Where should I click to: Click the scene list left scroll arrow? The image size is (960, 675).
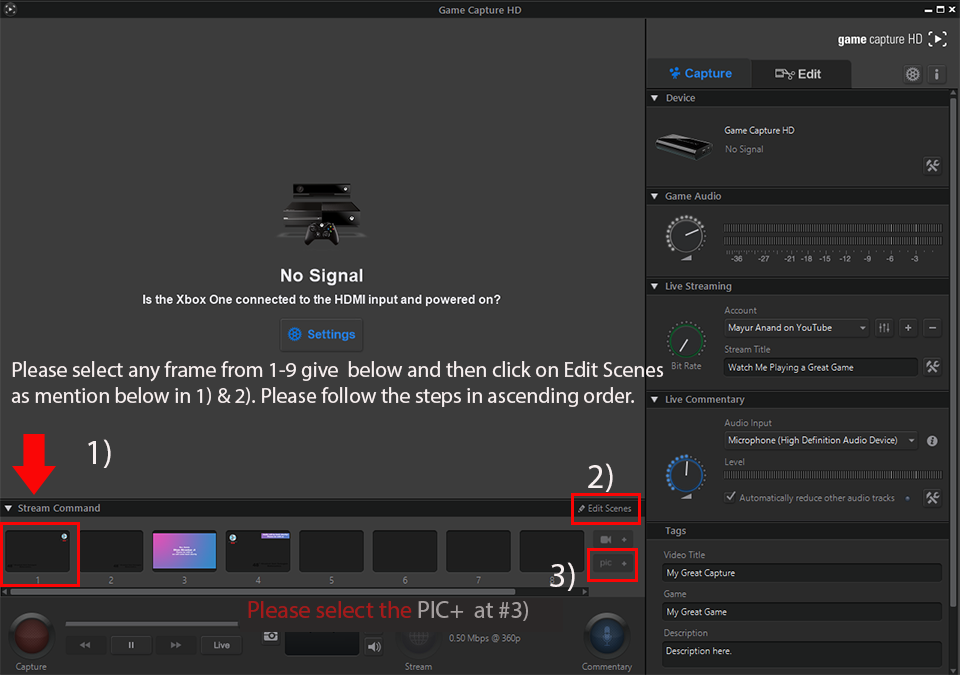[5, 592]
